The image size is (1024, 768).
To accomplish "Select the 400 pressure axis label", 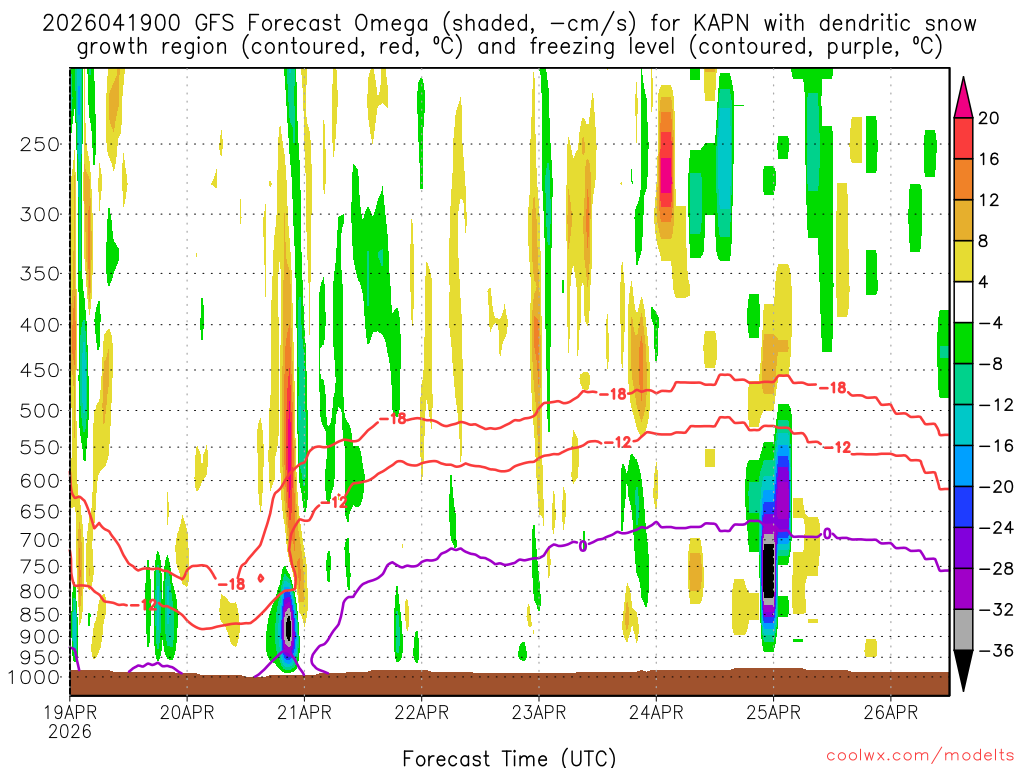I will 40,325.
